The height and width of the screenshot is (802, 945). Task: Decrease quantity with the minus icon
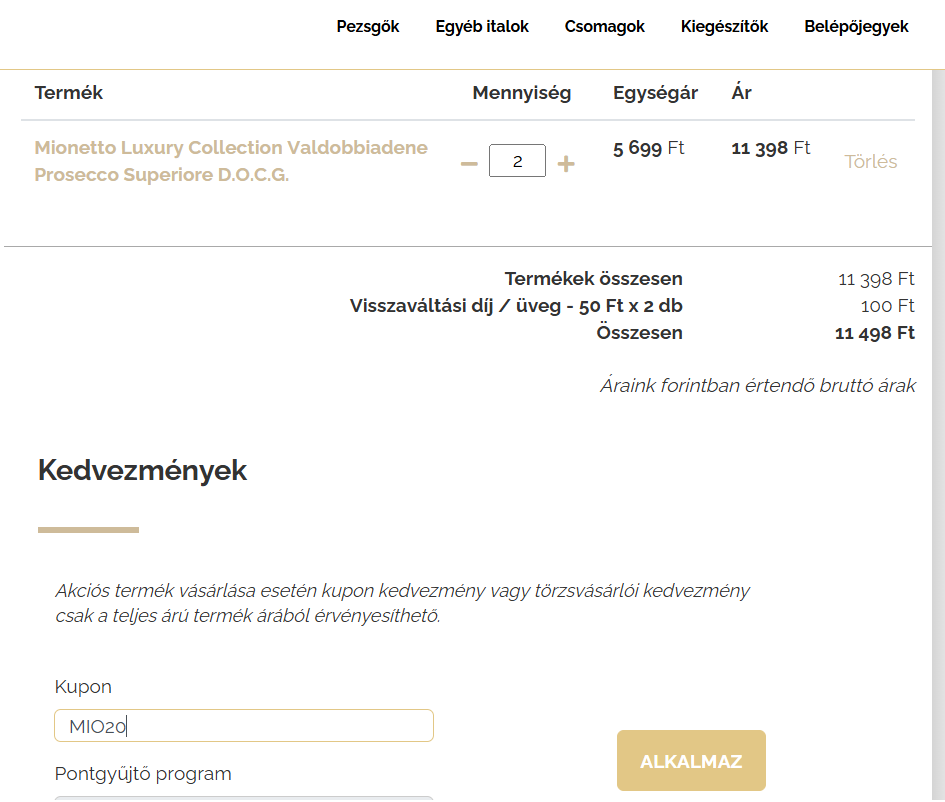[469, 163]
